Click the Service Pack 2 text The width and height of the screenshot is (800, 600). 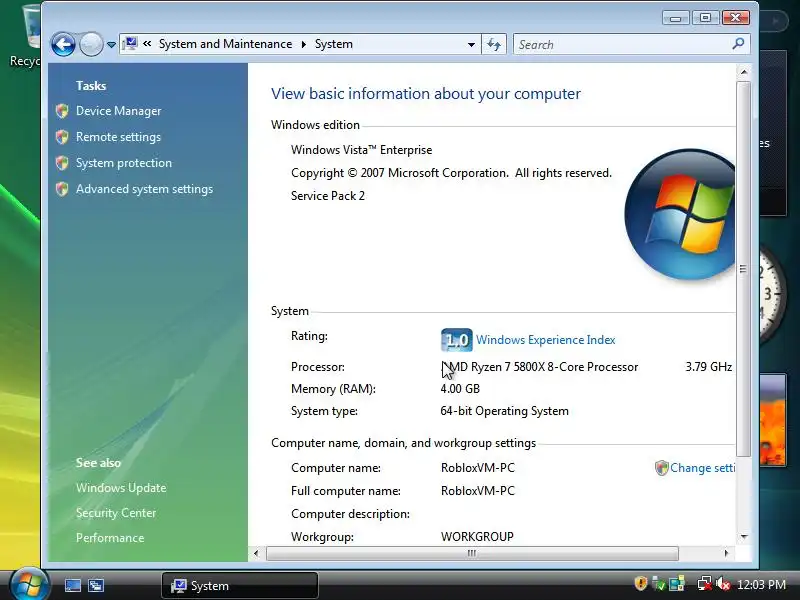(328, 196)
